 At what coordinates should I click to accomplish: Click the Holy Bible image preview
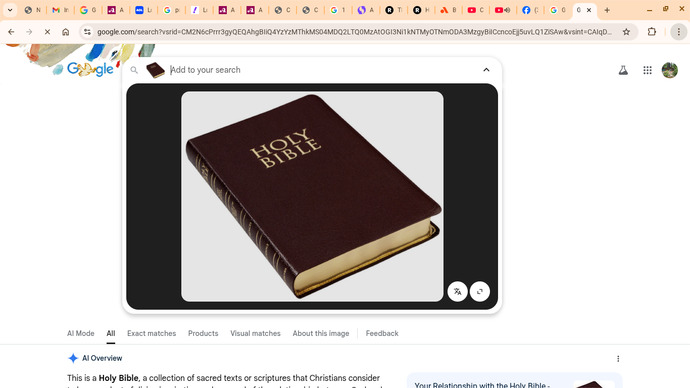point(312,196)
